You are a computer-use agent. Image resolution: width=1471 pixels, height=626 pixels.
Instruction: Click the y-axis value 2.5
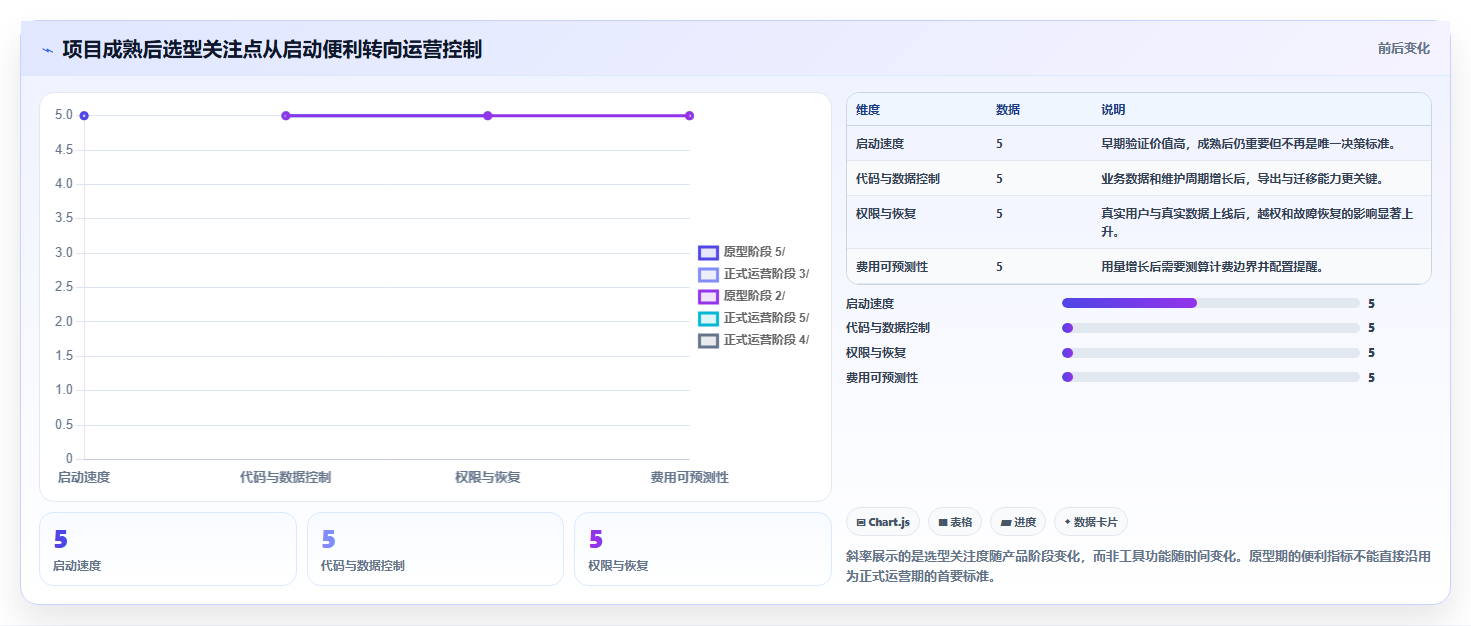pyautogui.click(x=64, y=287)
